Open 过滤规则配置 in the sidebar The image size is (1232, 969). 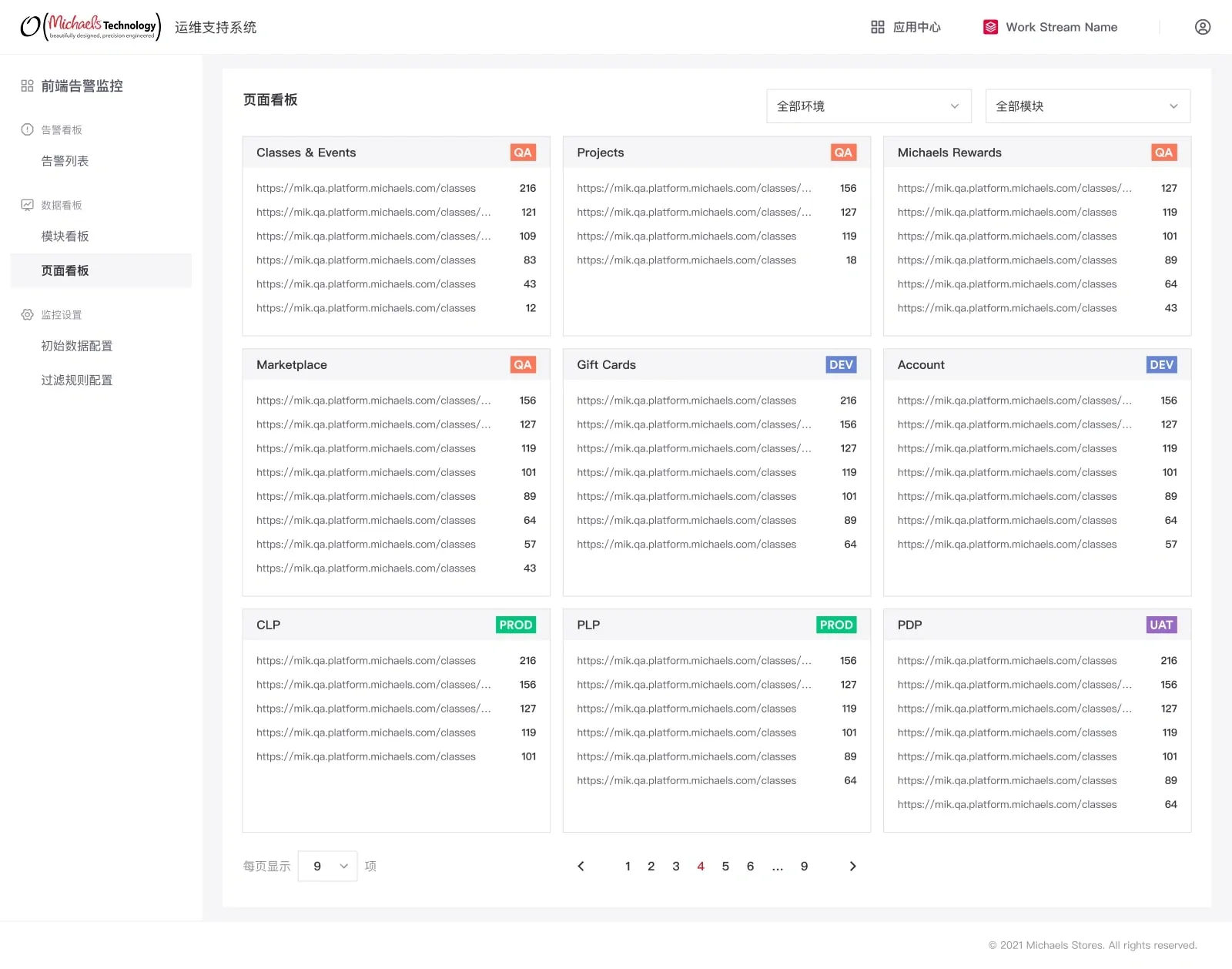click(x=77, y=380)
